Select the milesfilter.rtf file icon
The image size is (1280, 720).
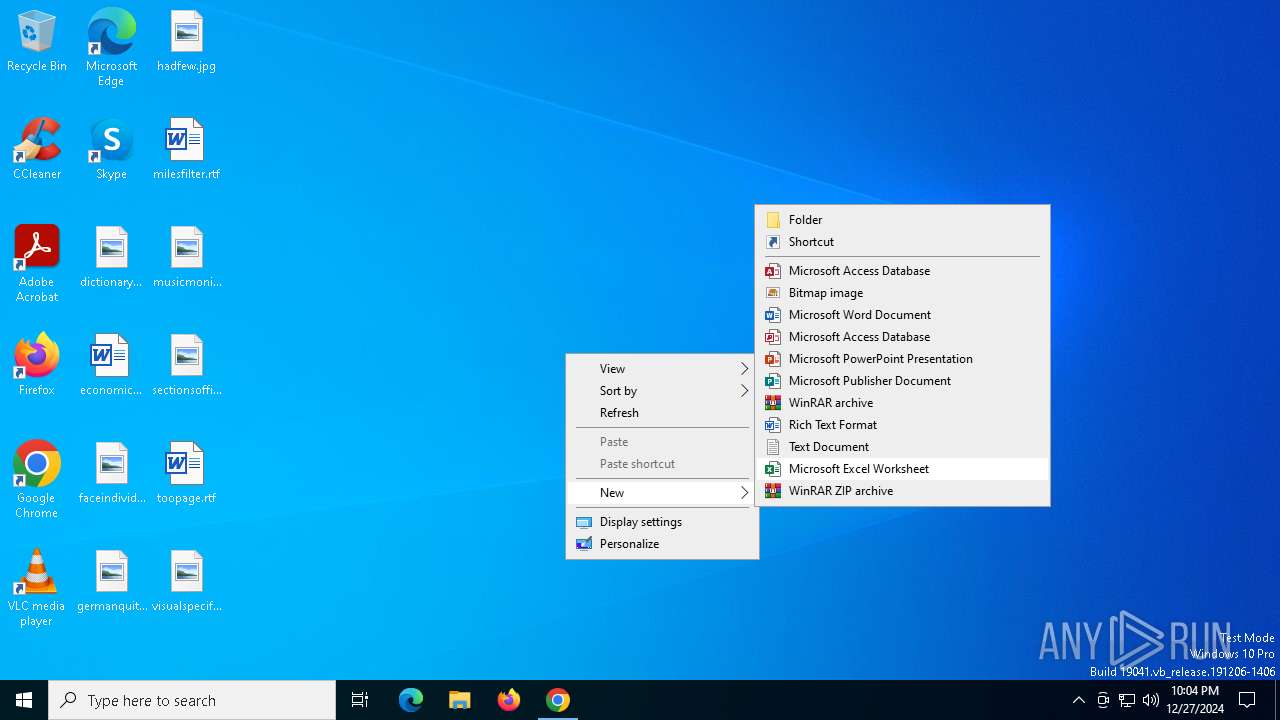pyautogui.click(x=186, y=150)
